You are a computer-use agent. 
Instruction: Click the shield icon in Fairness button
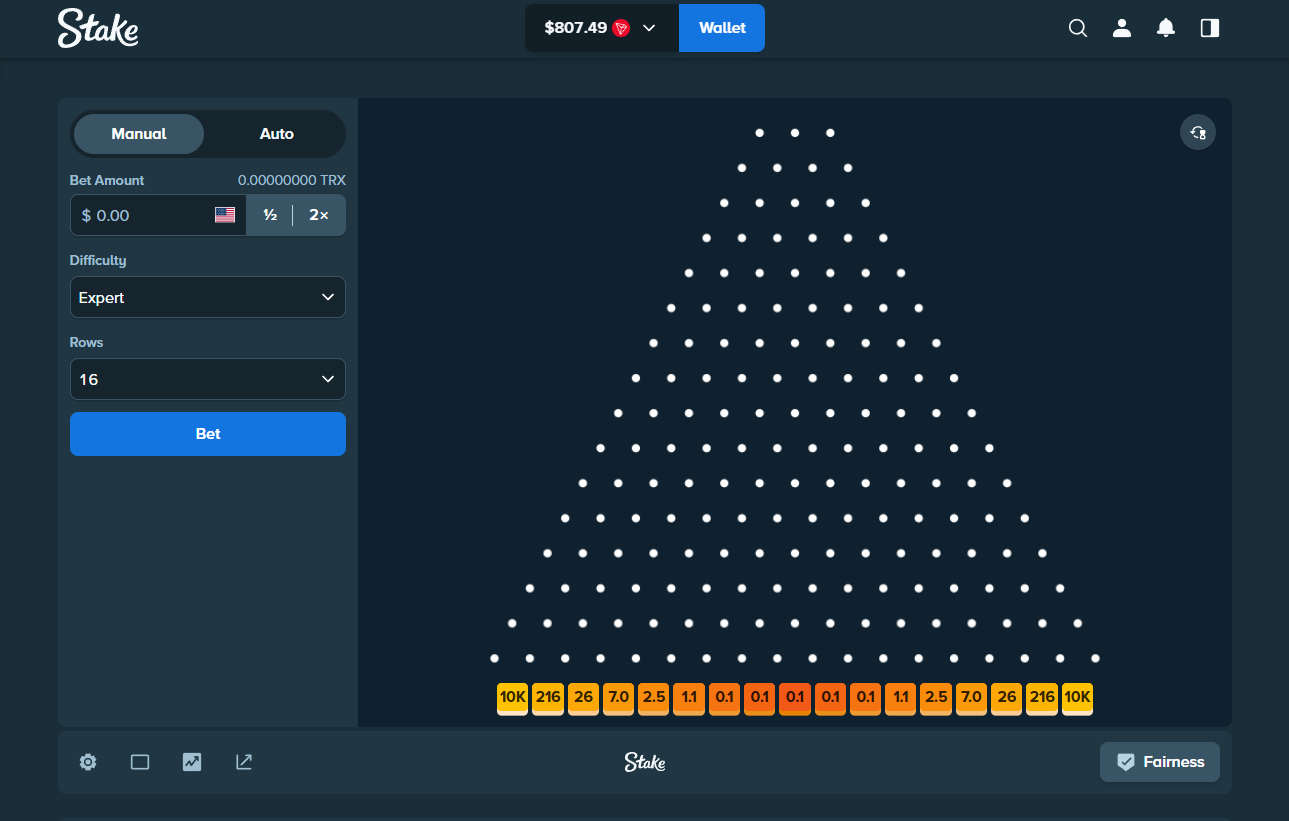coord(1126,762)
